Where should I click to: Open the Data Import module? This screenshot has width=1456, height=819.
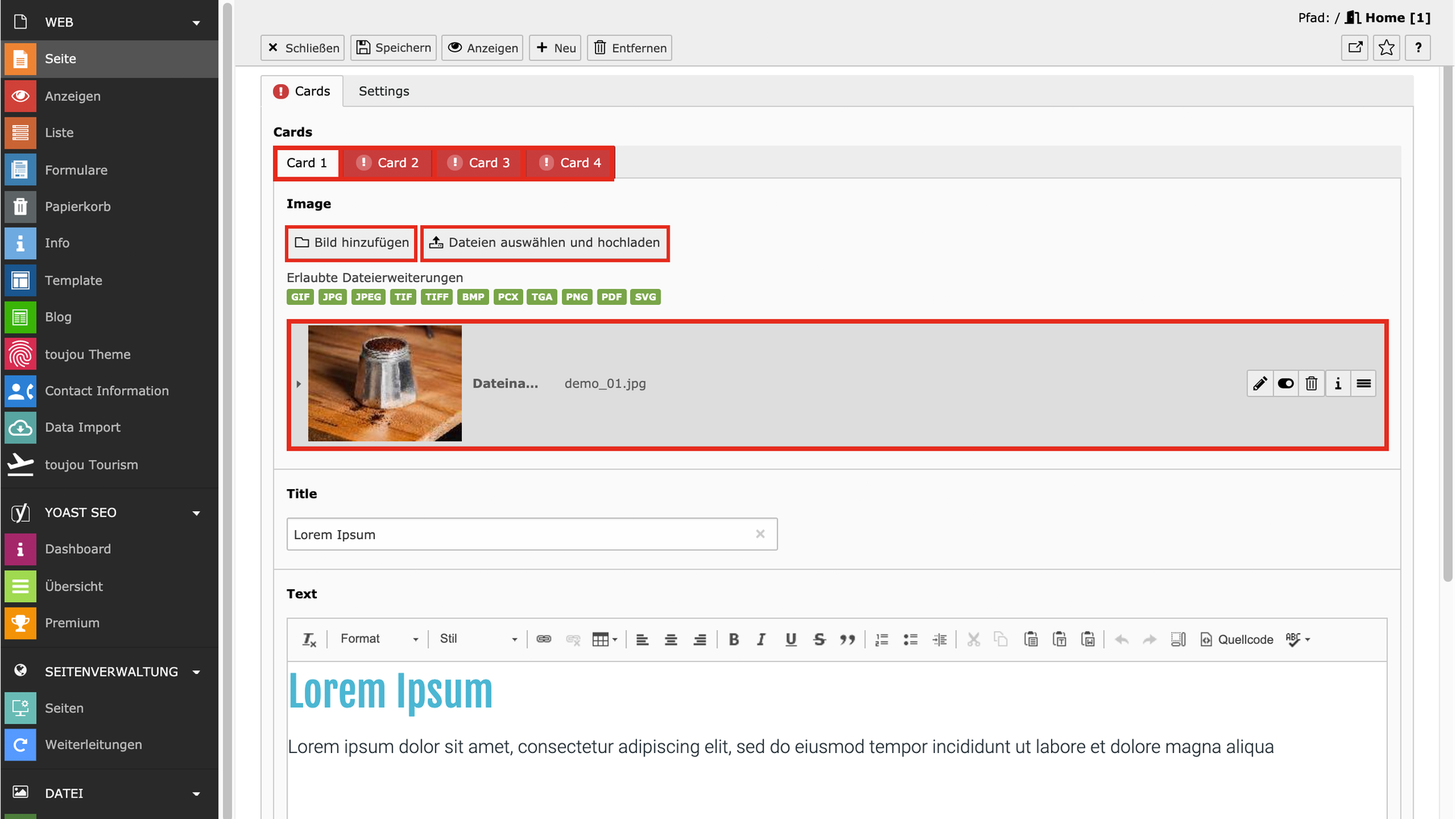(x=82, y=428)
